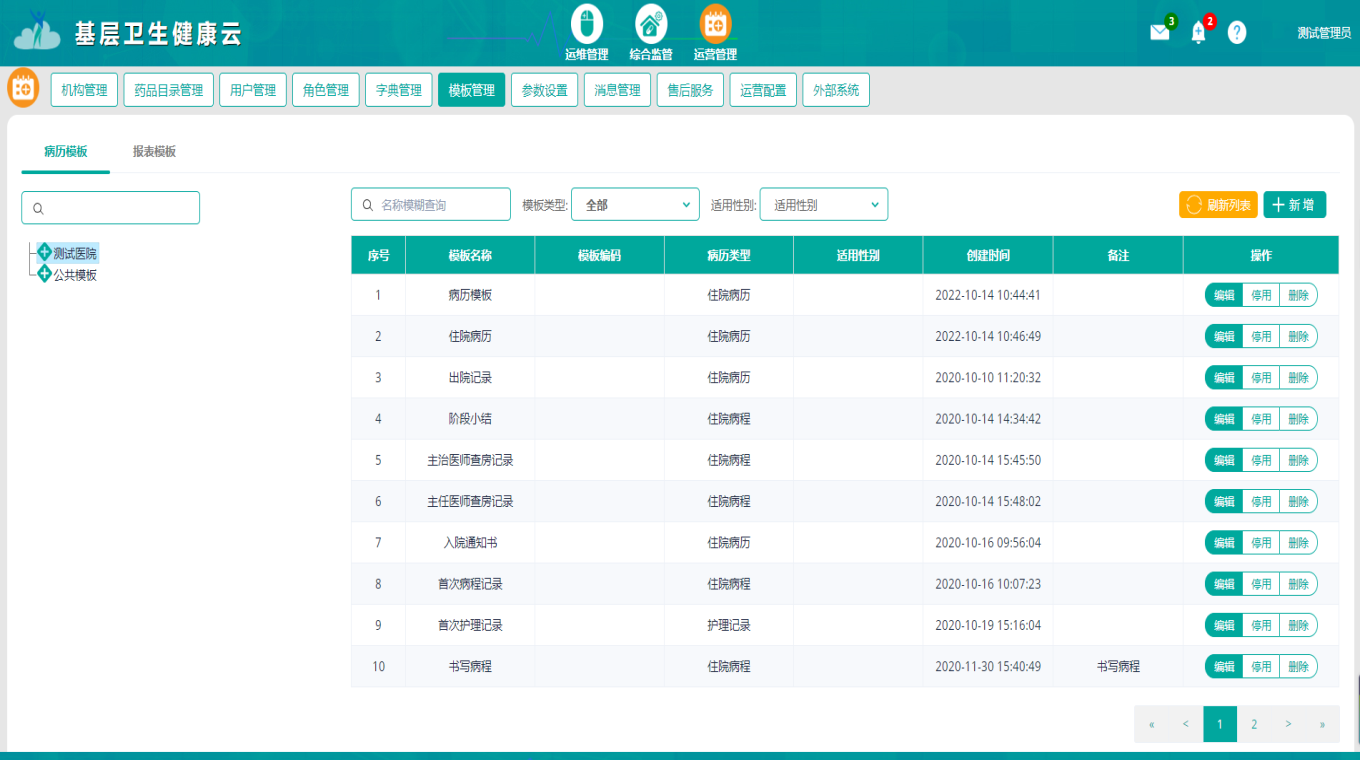1360x760 pixels.
Task: Click the 刷新列表 button
Action: click(x=1218, y=205)
